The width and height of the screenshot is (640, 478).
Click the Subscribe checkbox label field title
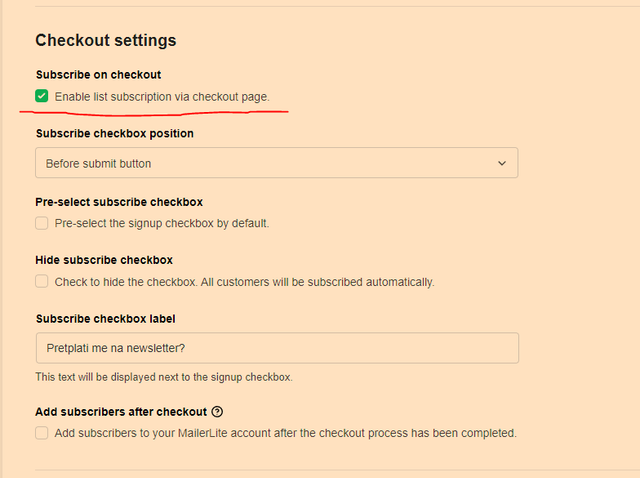tap(106, 319)
